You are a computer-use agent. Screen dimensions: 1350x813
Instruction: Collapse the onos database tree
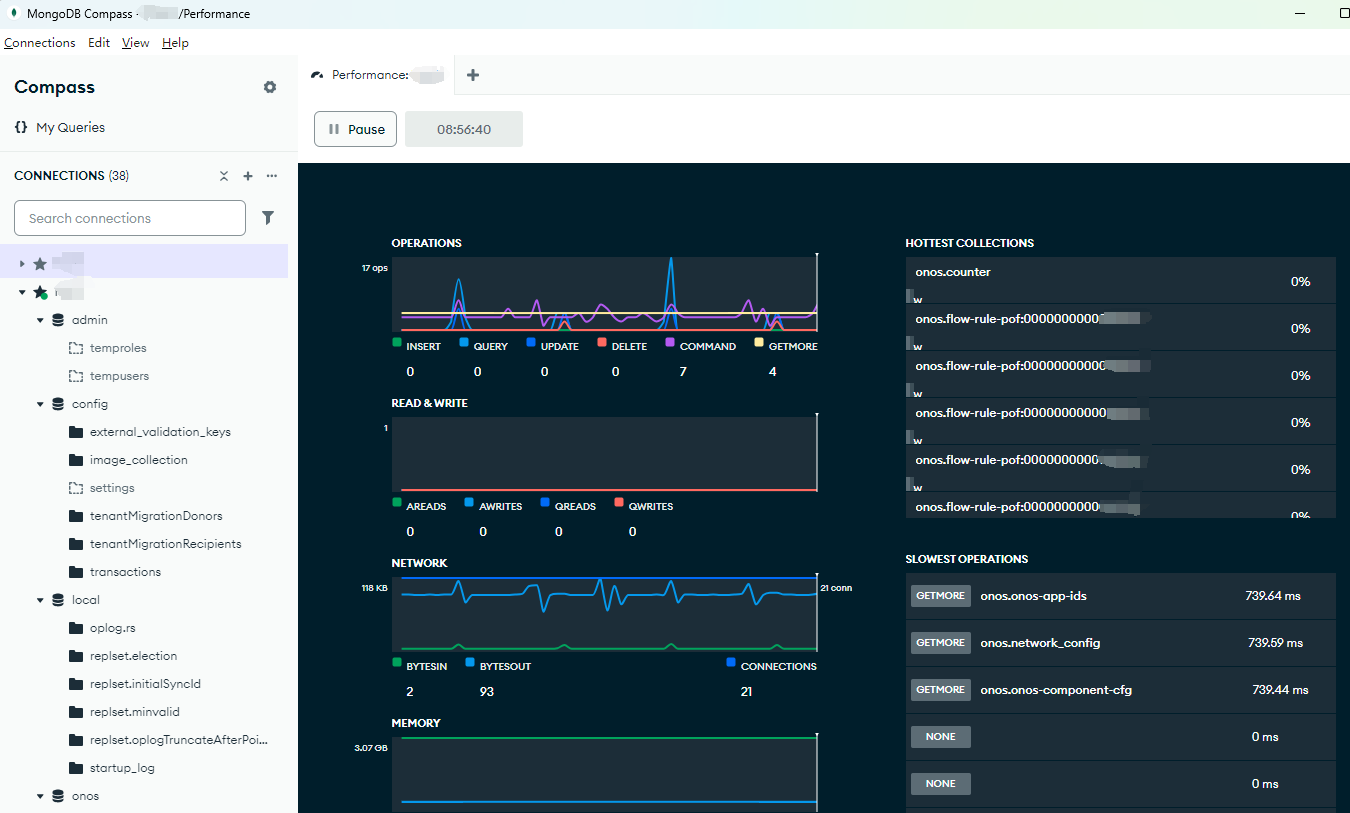coord(40,796)
